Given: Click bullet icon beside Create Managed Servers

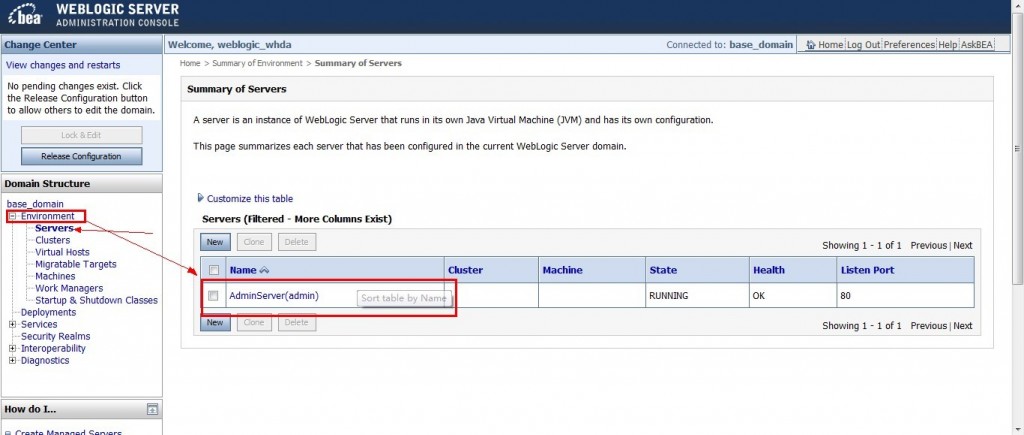Looking at the screenshot, I should 9,433.
